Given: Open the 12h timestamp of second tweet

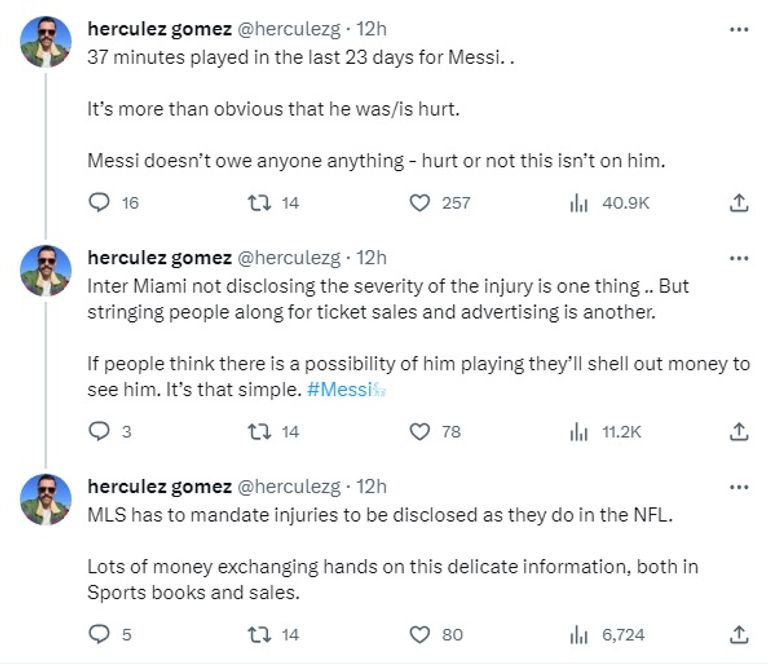Looking at the screenshot, I should 371,258.
